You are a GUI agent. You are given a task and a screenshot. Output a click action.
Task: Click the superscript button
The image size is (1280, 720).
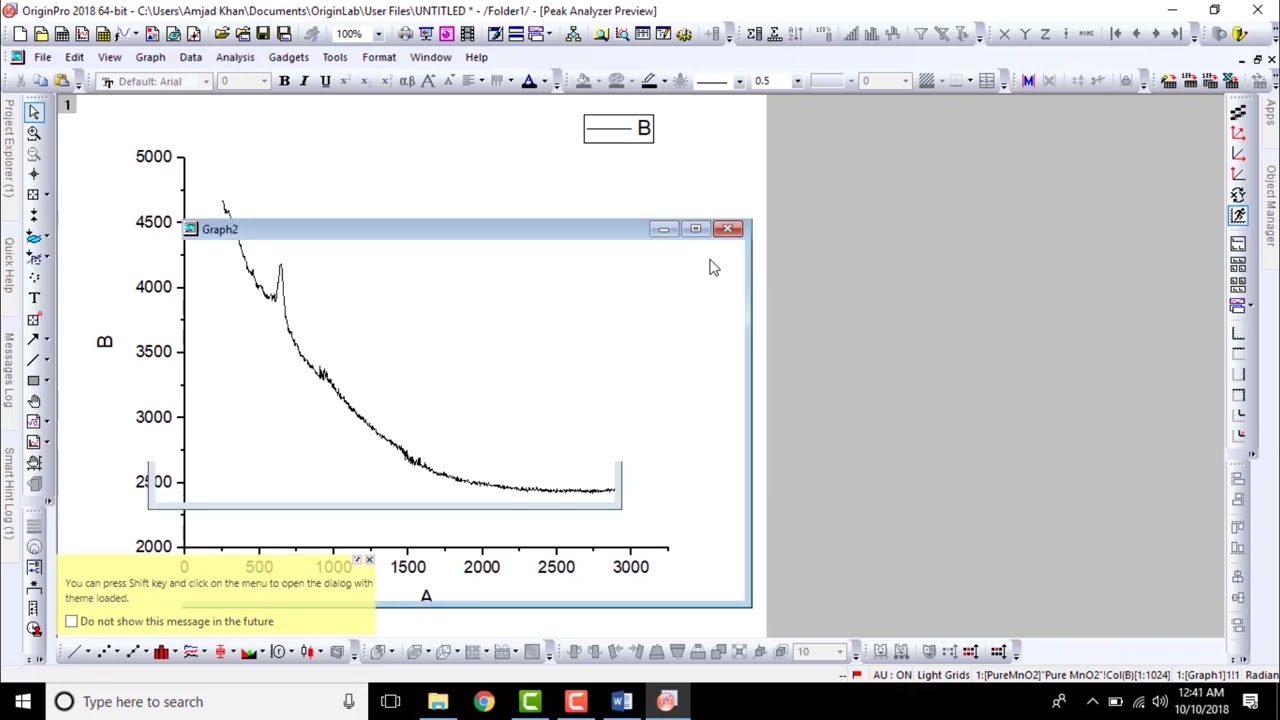click(x=345, y=81)
